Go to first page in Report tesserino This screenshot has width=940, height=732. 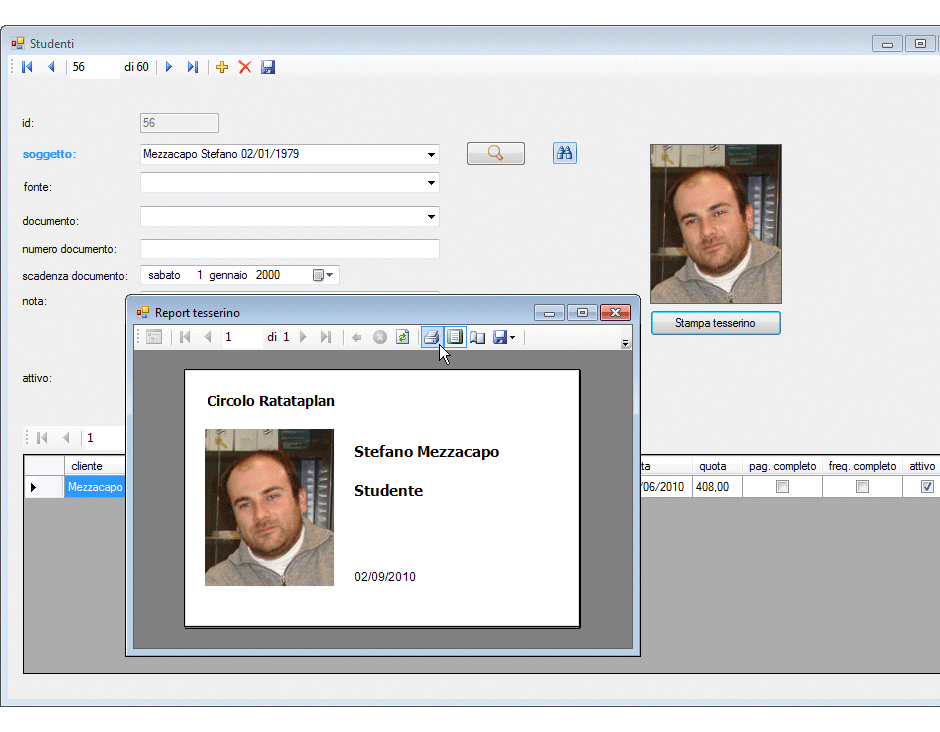click(x=185, y=338)
